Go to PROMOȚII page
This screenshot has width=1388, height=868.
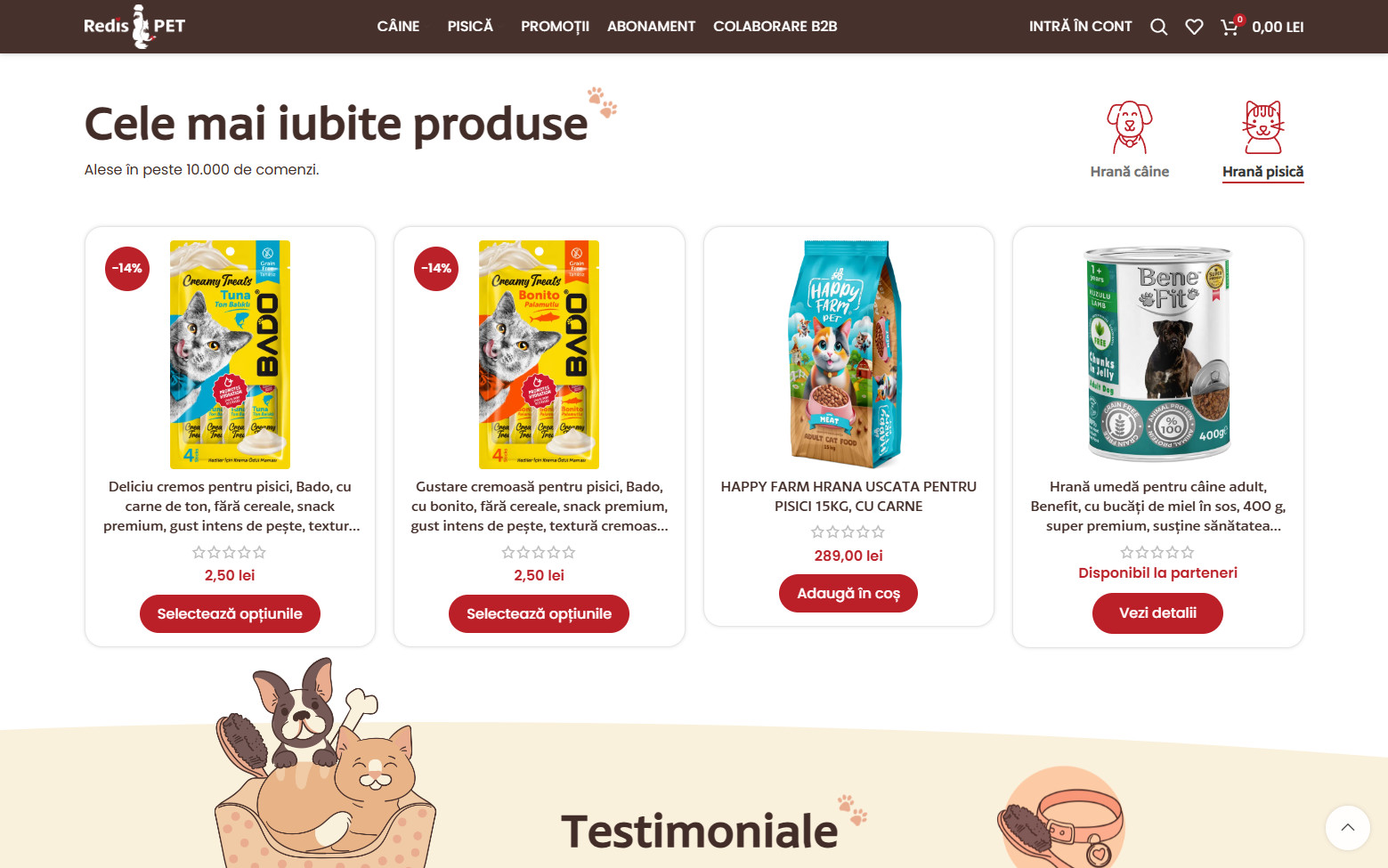[x=555, y=27]
